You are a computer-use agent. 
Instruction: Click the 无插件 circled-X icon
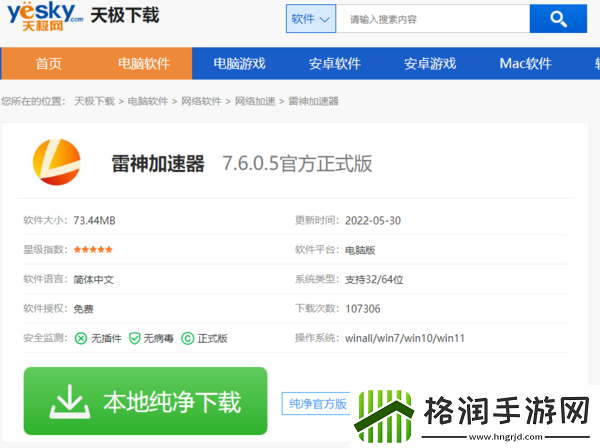tap(81, 339)
